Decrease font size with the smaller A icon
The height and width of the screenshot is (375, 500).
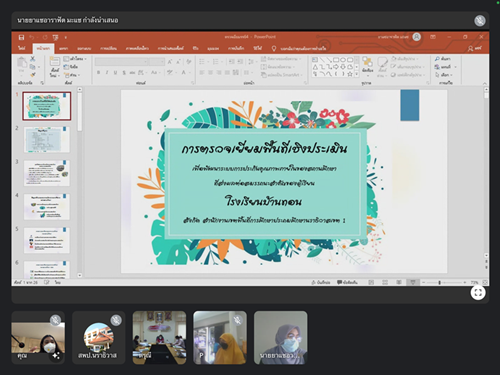(x=178, y=62)
